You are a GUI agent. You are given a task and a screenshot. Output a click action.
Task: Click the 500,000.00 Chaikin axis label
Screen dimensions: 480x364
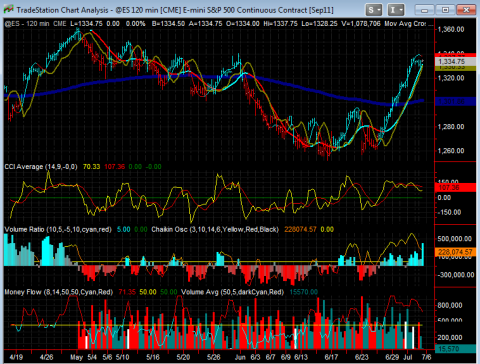455,239
